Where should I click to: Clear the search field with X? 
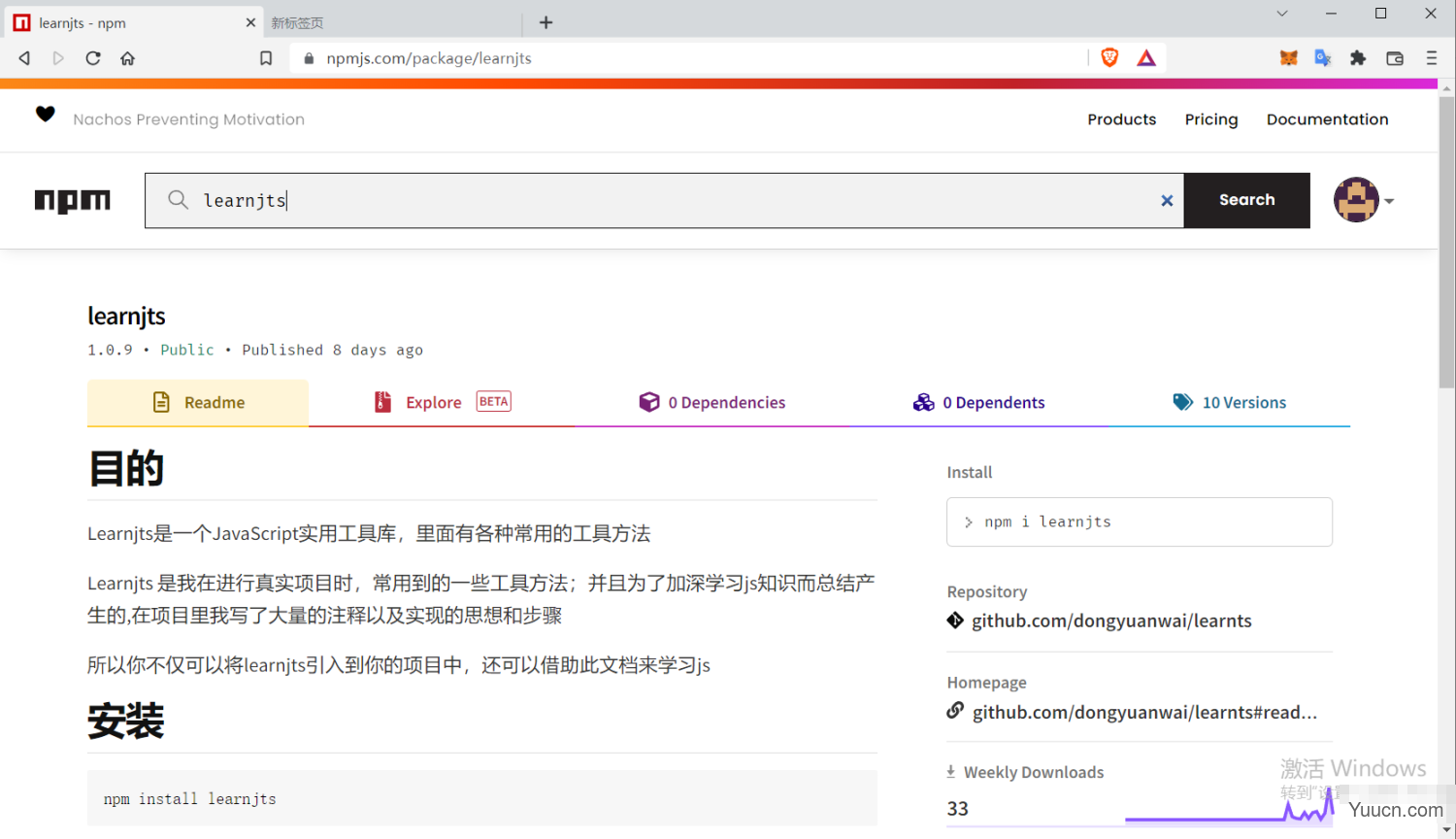pyautogui.click(x=1167, y=201)
